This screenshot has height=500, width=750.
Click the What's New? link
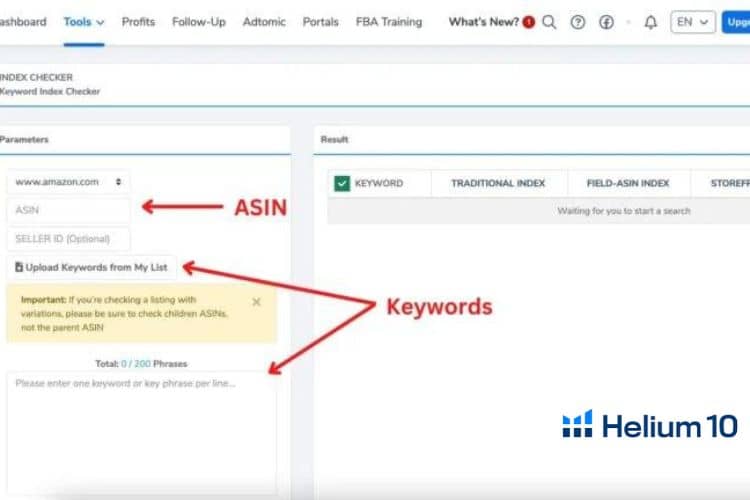click(484, 22)
